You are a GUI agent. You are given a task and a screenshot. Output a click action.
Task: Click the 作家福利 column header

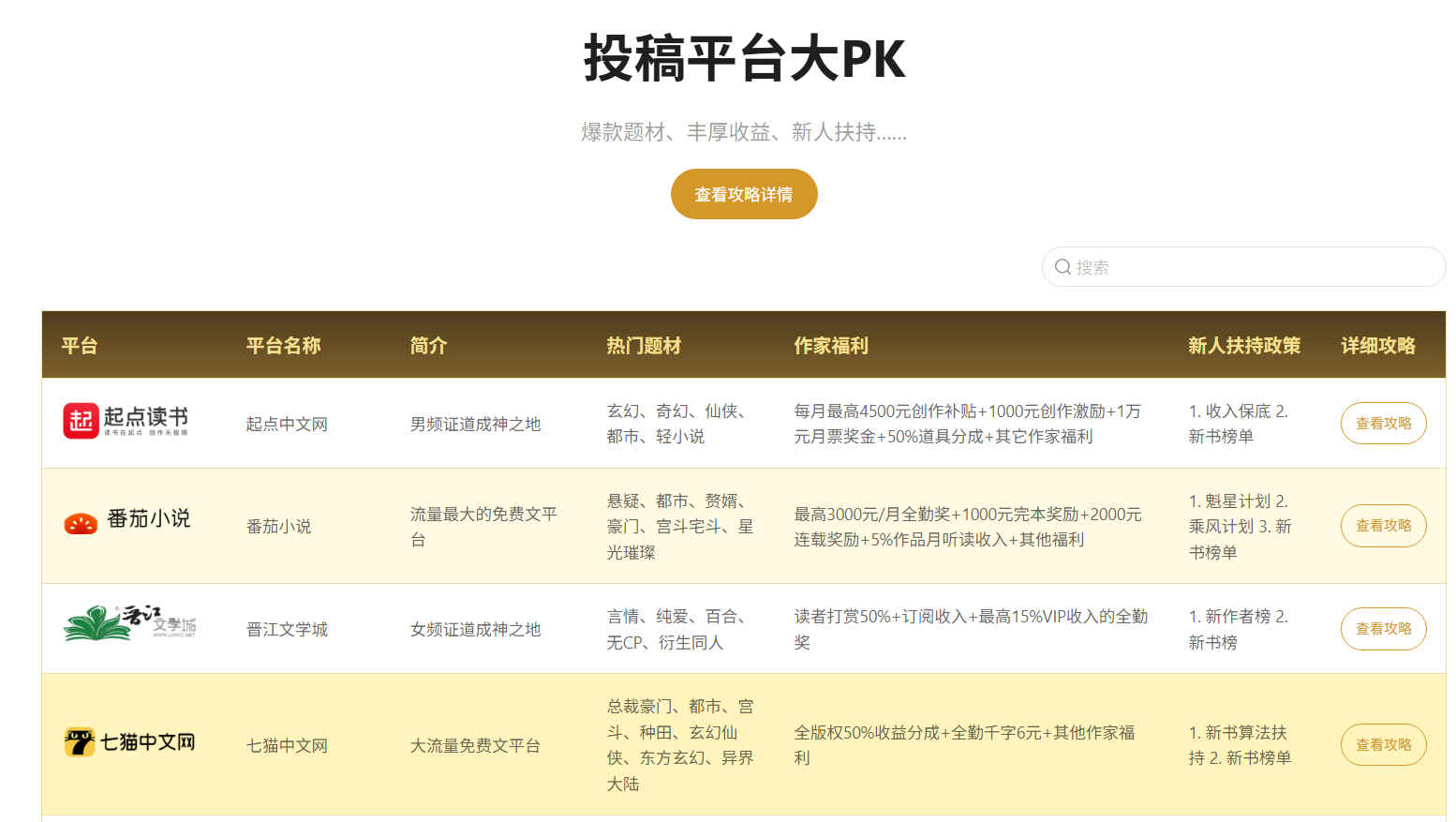831,346
